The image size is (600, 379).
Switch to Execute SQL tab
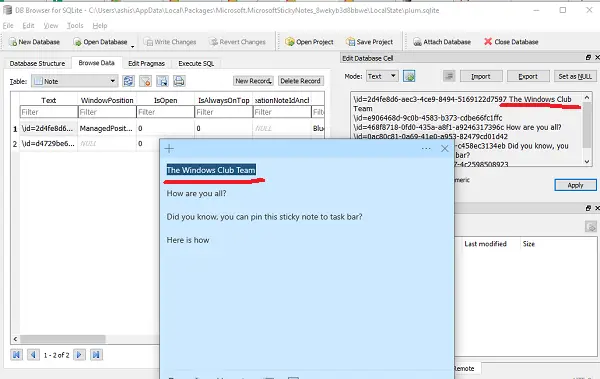[x=196, y=63]
